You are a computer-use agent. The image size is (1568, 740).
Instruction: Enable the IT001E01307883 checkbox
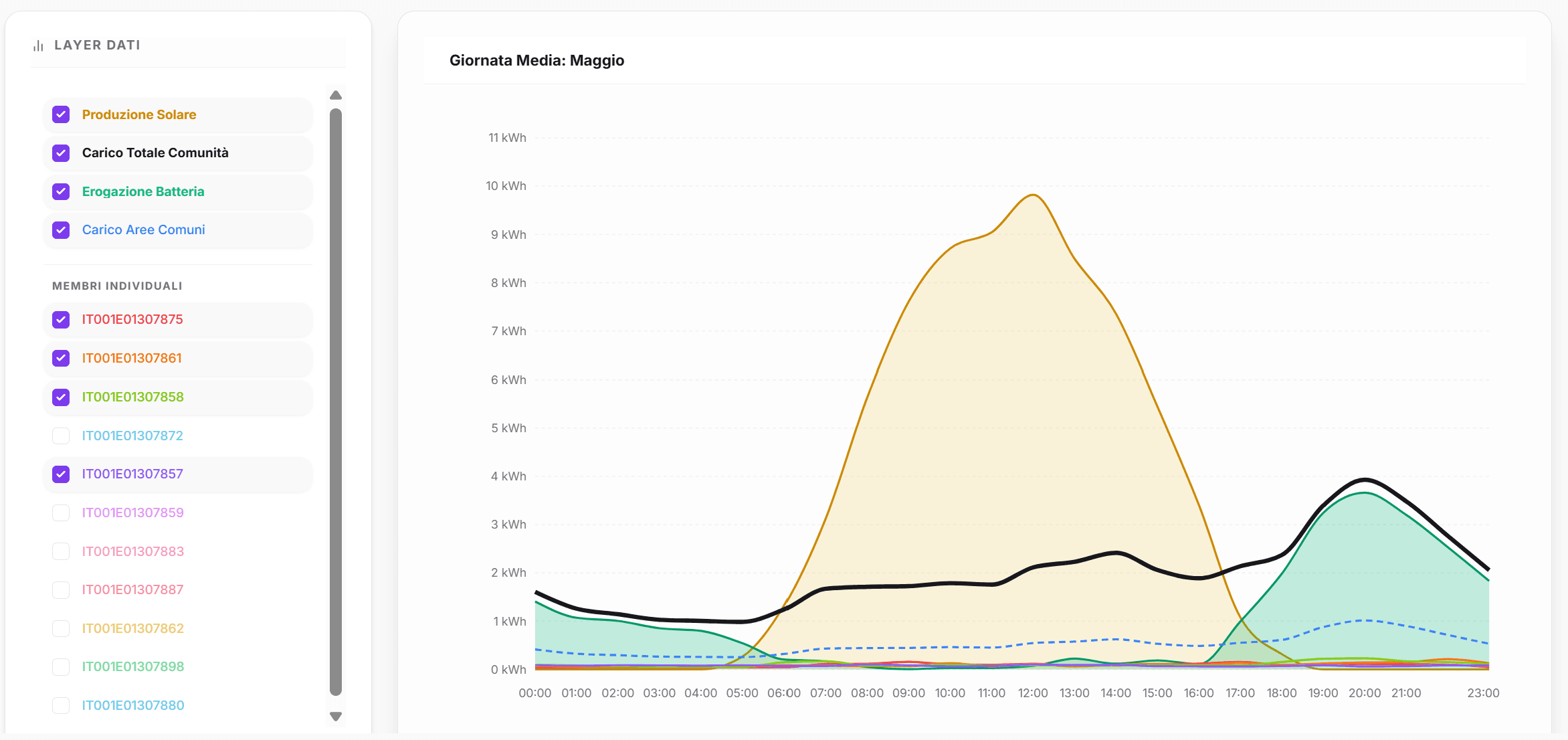pyautogui.click(x=61, y=551)
